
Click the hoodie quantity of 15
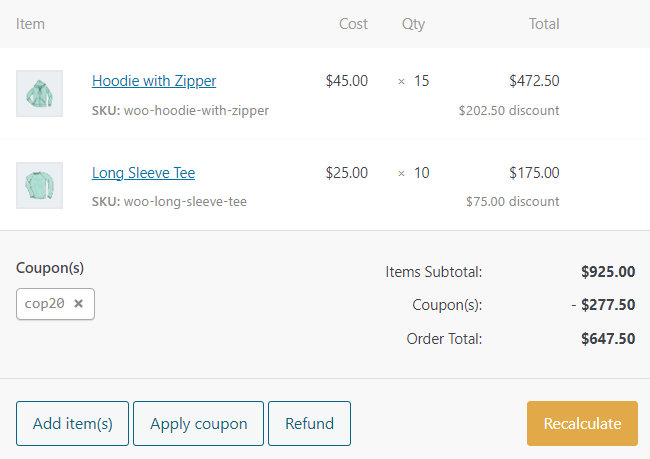421,81
